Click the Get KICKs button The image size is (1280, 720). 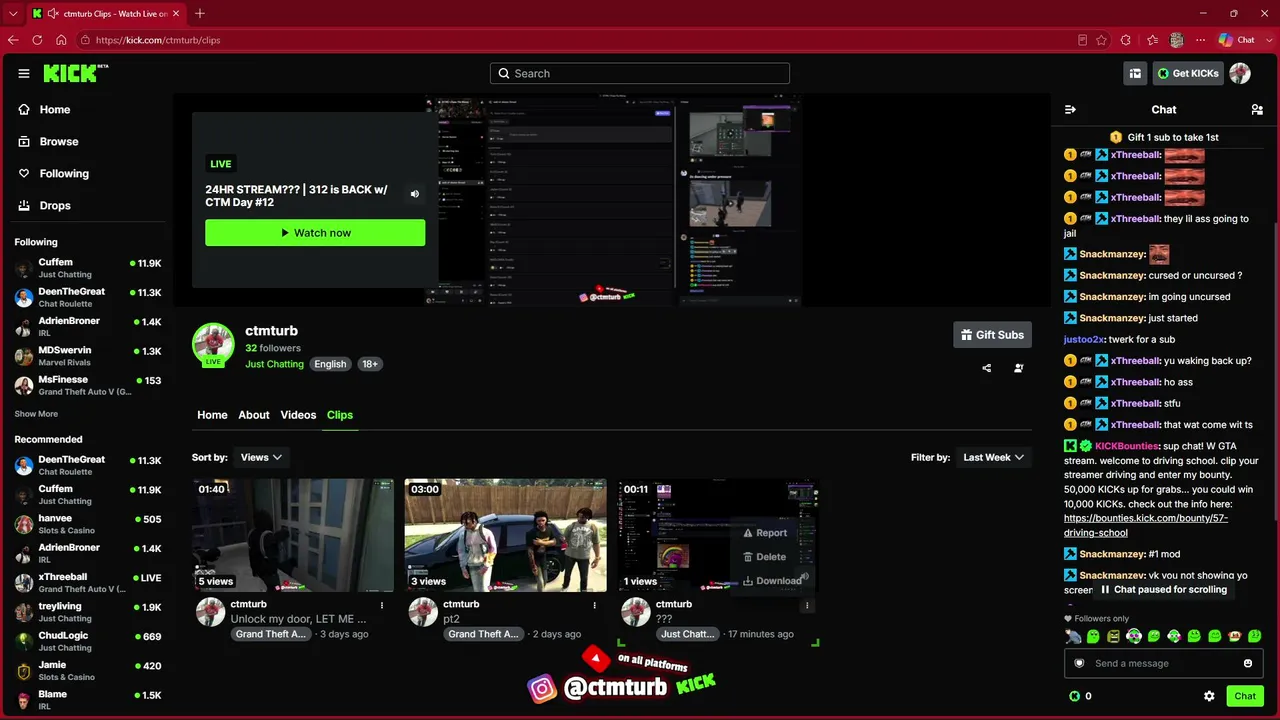(x=1188, y=73)
